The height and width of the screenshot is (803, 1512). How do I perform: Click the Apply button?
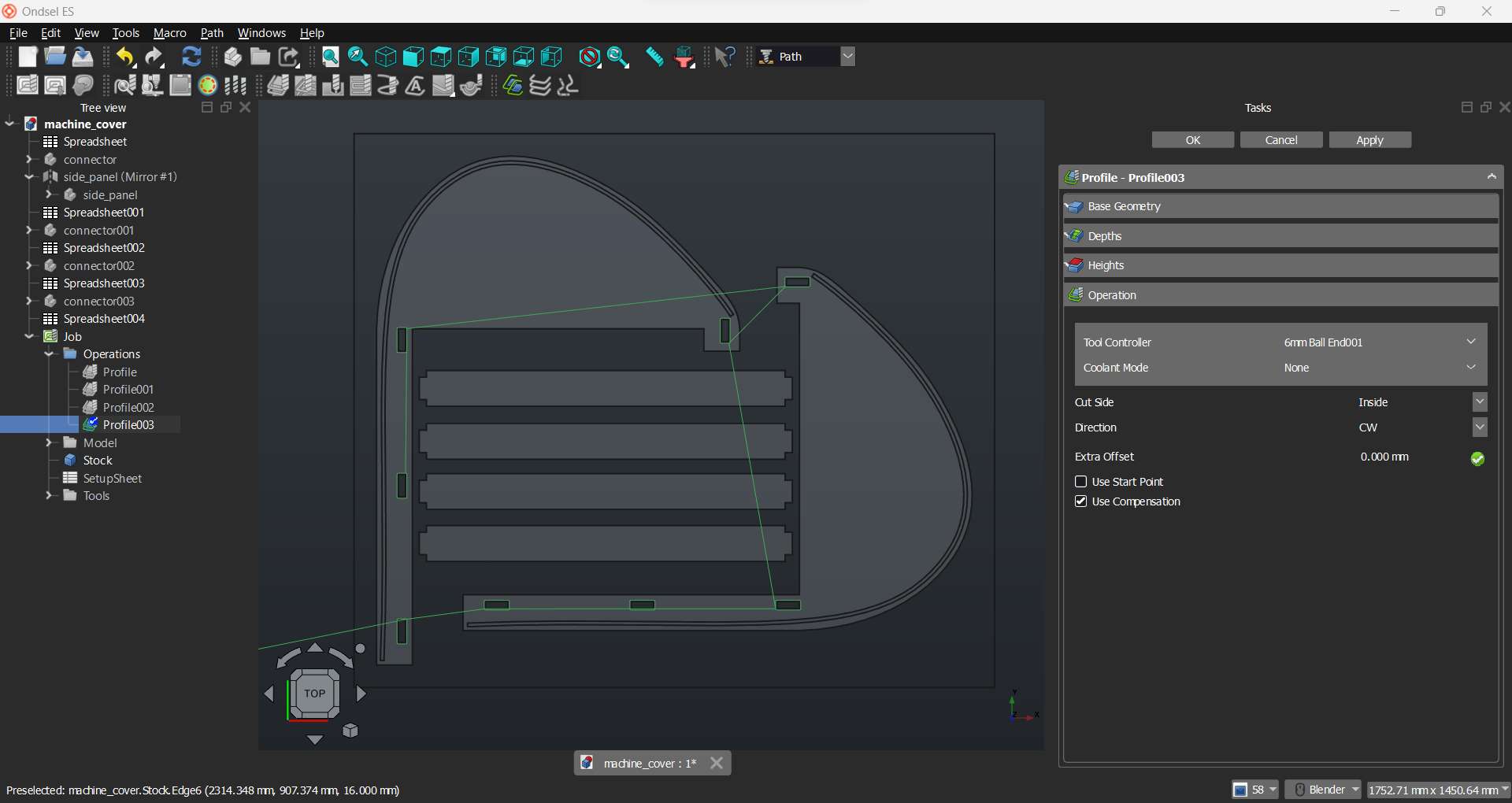click(1369, 140)
